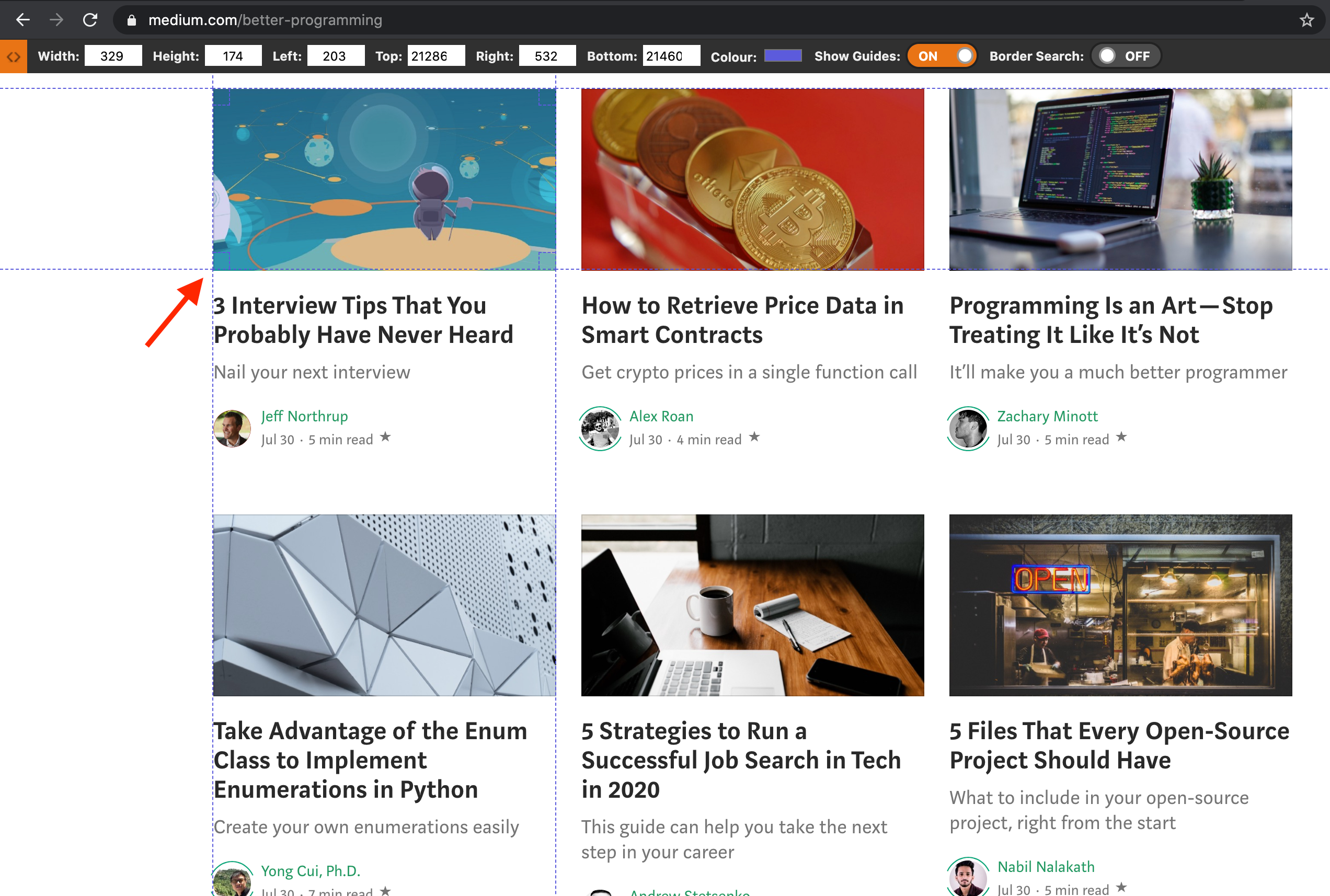Click the Top value field

tap(436, 56)
